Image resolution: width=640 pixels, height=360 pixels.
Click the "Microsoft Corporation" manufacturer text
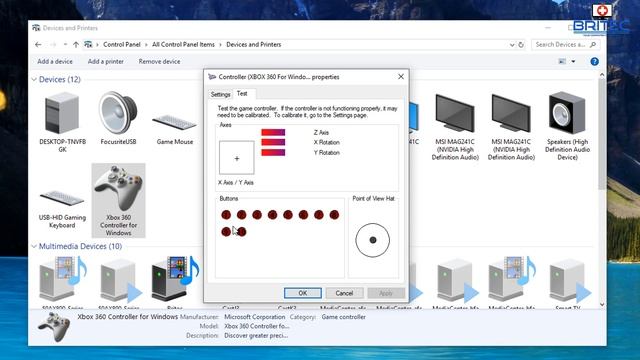tap(255, 317)
